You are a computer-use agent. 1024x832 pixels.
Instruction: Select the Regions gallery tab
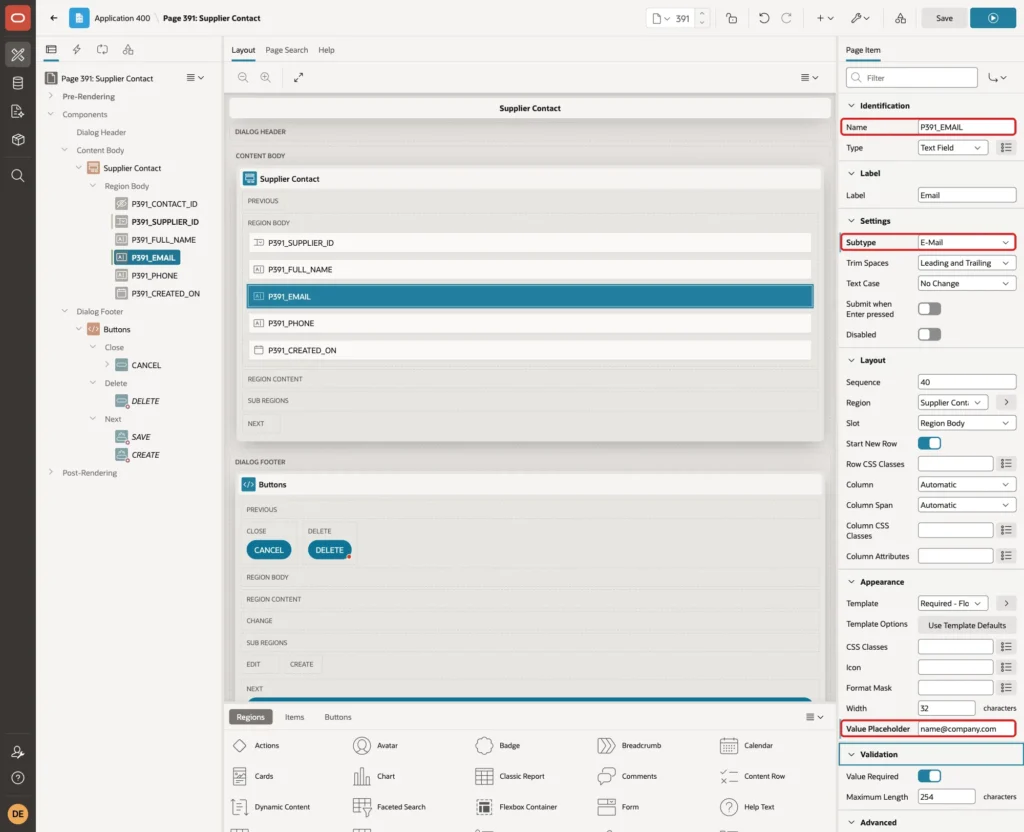point(251,717)
